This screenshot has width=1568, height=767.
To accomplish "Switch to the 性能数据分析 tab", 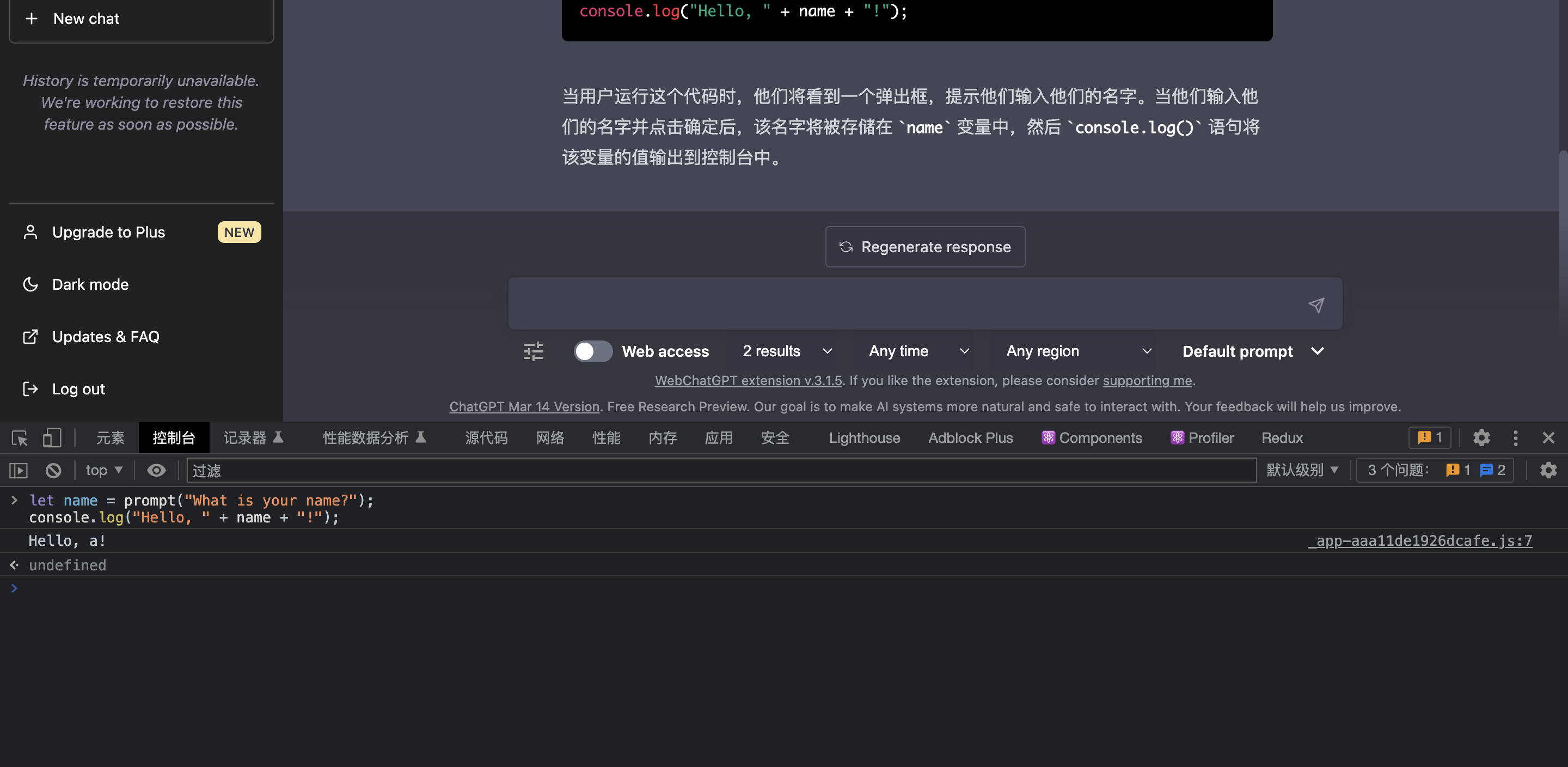I will [x=375, y=438].
